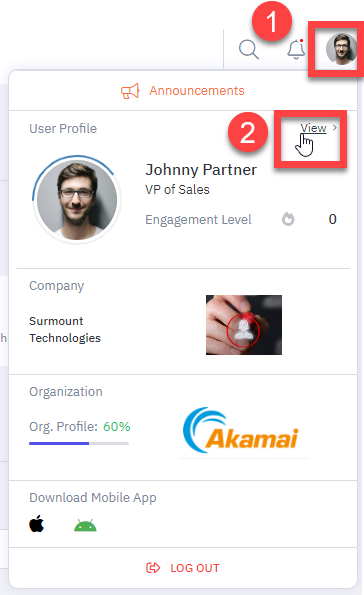Click the log out arrow icon
364x595 pixels.
(153, 568)
